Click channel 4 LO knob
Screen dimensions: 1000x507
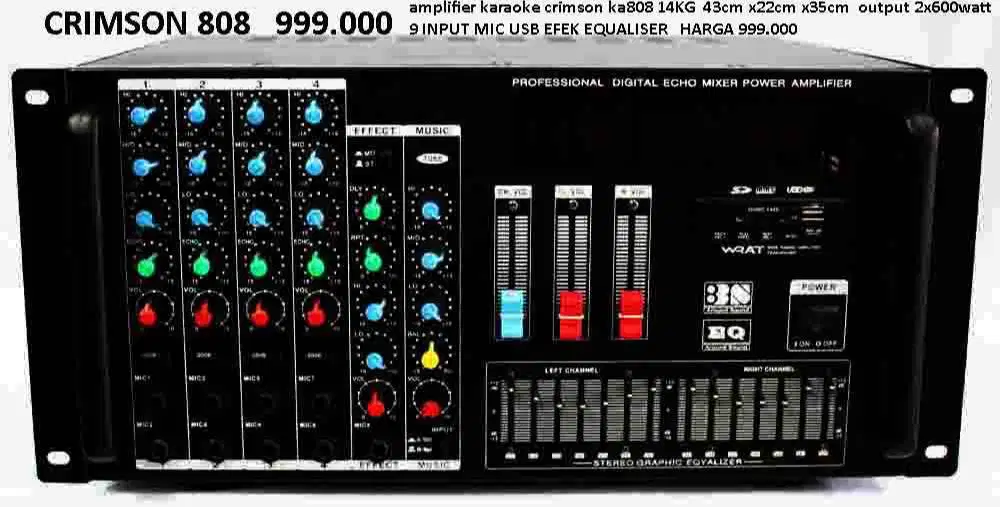click(x=314, y=217)
